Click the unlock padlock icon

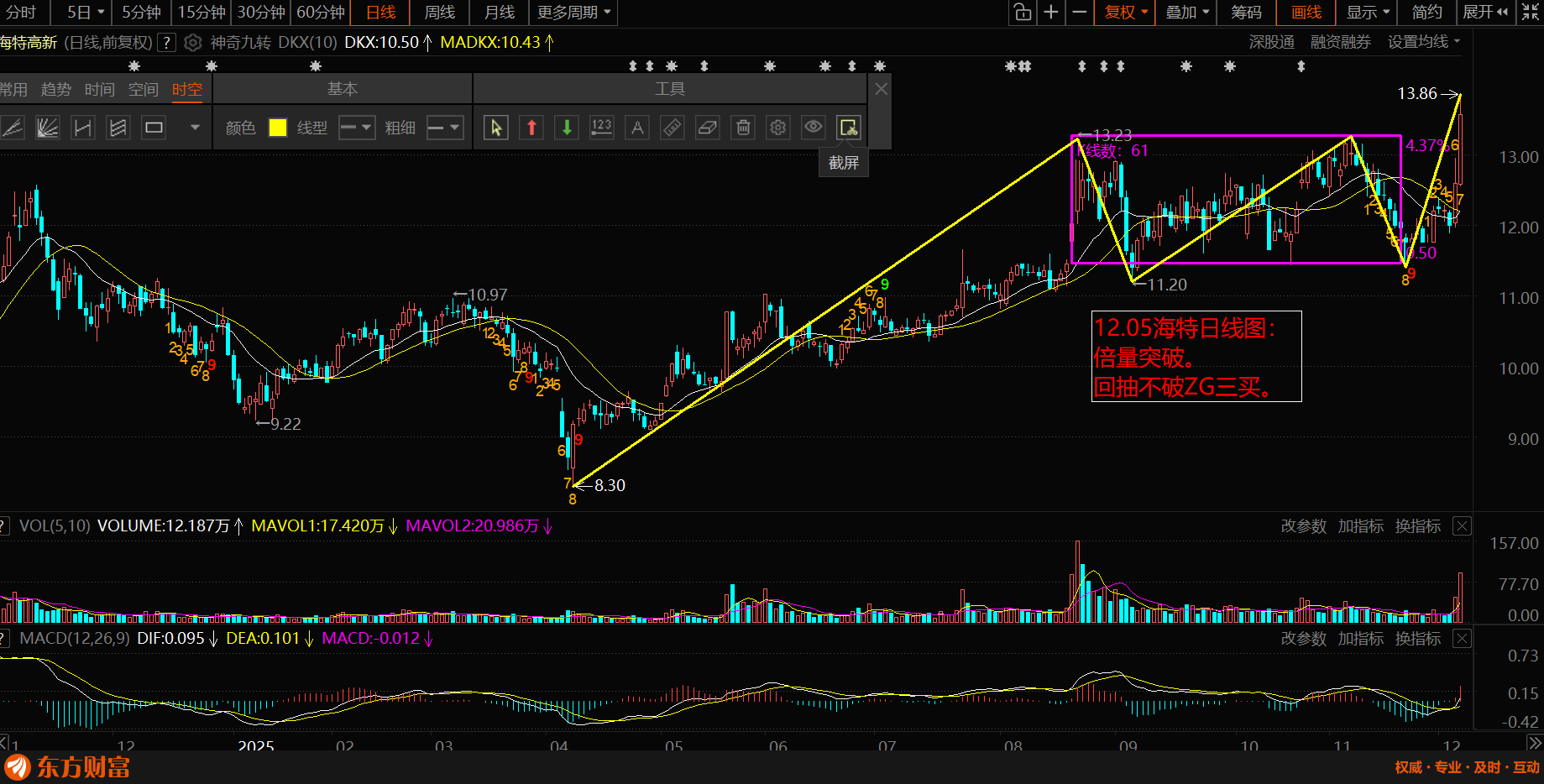[x=1022, y=13]
